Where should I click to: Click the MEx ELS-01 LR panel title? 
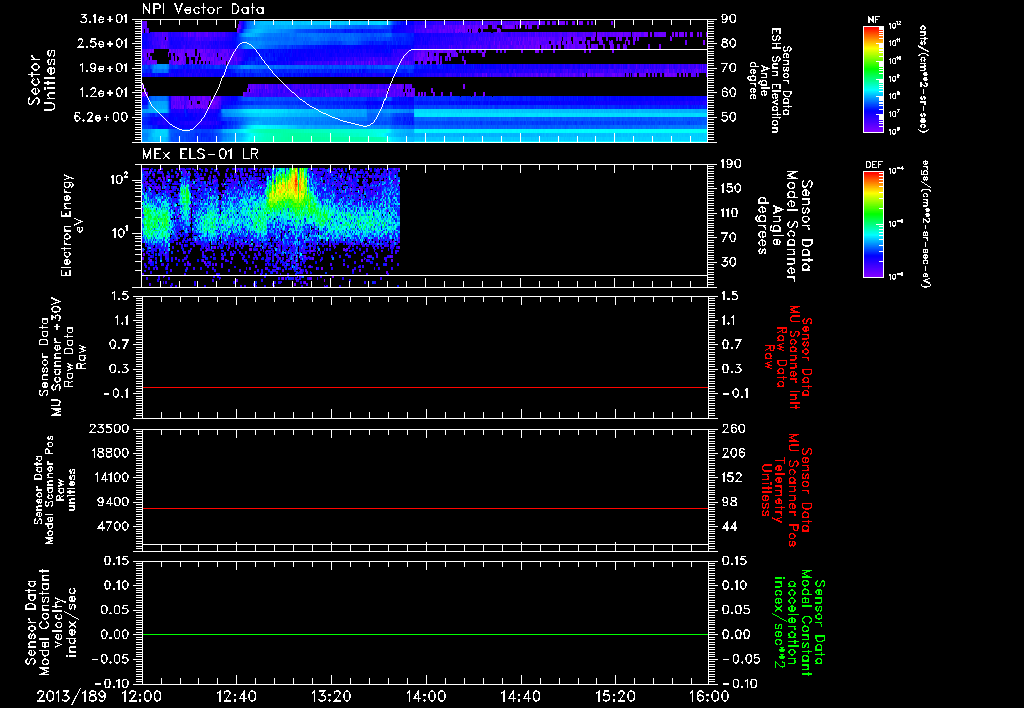[x=200, y=154]
